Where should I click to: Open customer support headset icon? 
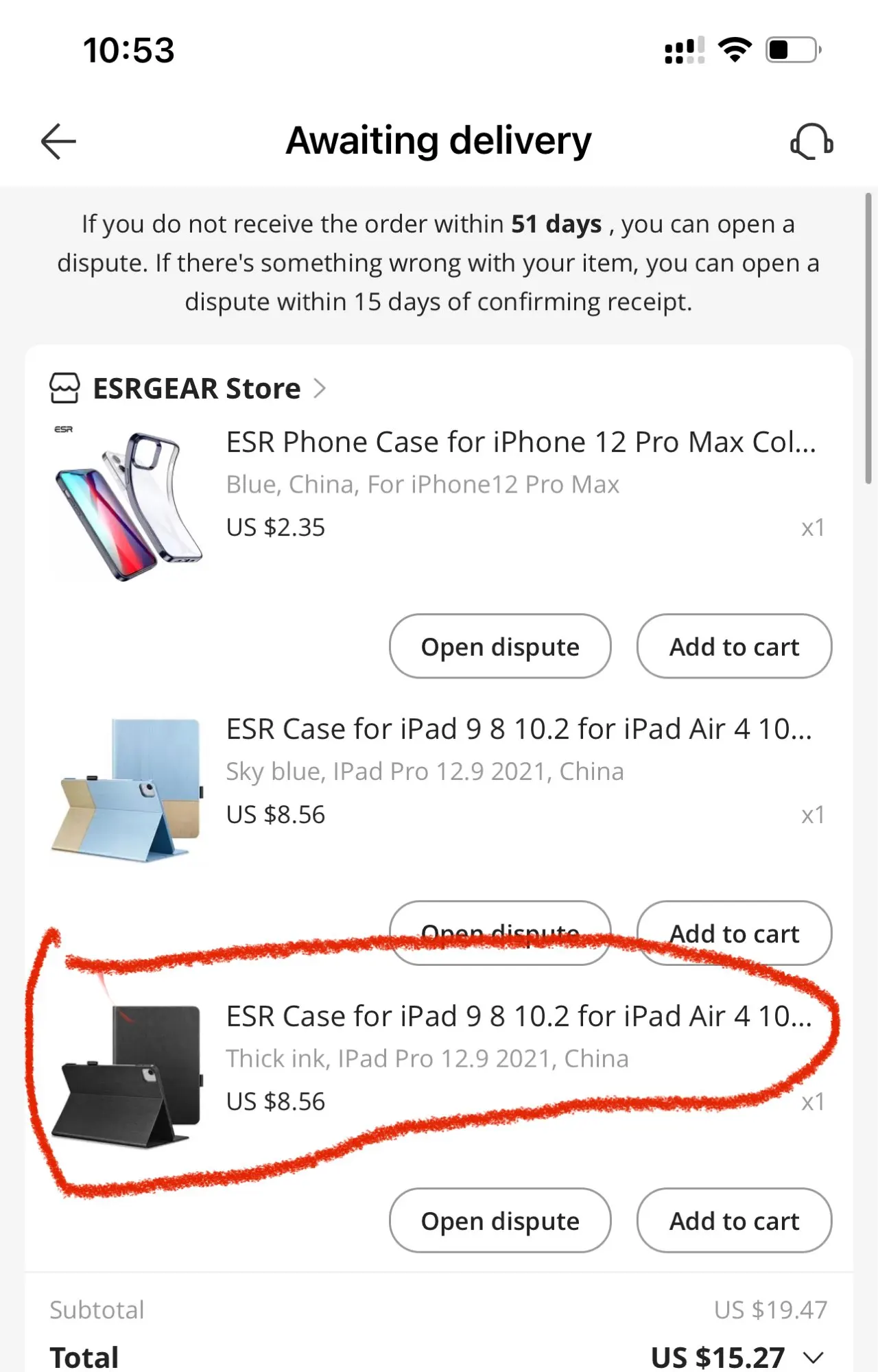pos(811,141)
